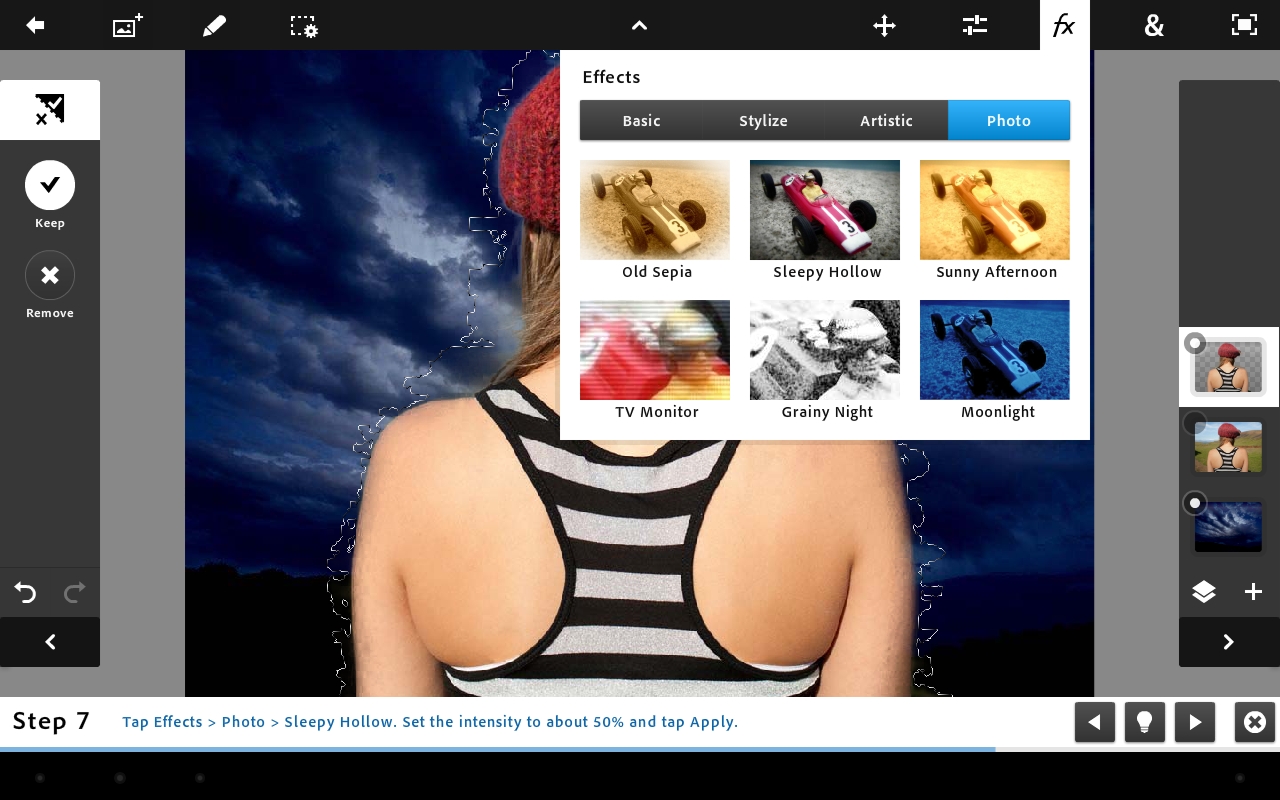Image resolution: width=1280 pixels, height=800 pixels.
Task: Advance to the next tutorial step
Action: tap(1195, 722)
